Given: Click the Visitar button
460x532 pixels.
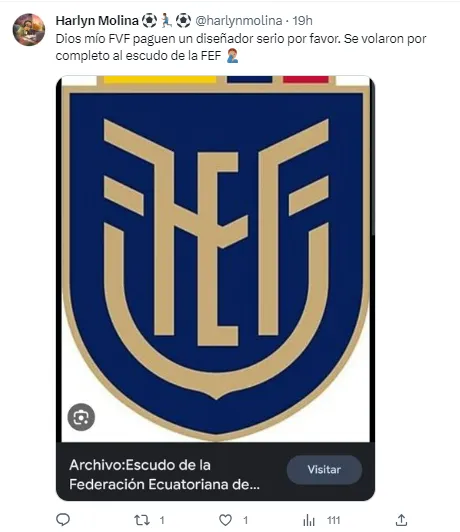Looking at the screenshot, I should (x=324, y=470).
